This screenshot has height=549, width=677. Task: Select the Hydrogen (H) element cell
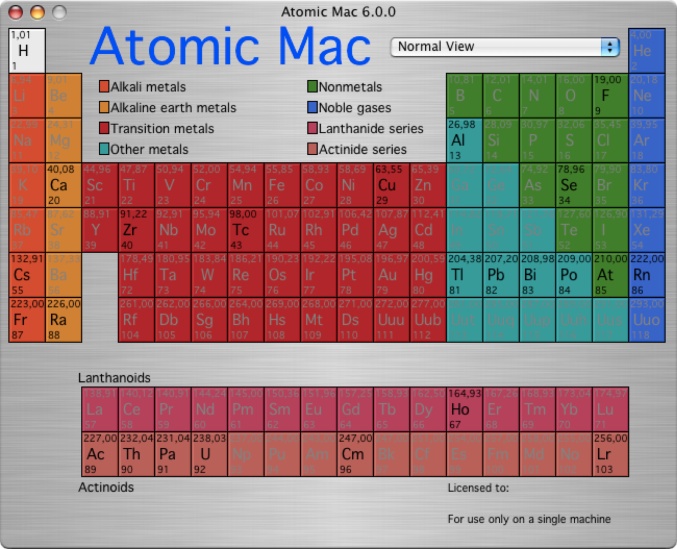(x=27, y=50)
